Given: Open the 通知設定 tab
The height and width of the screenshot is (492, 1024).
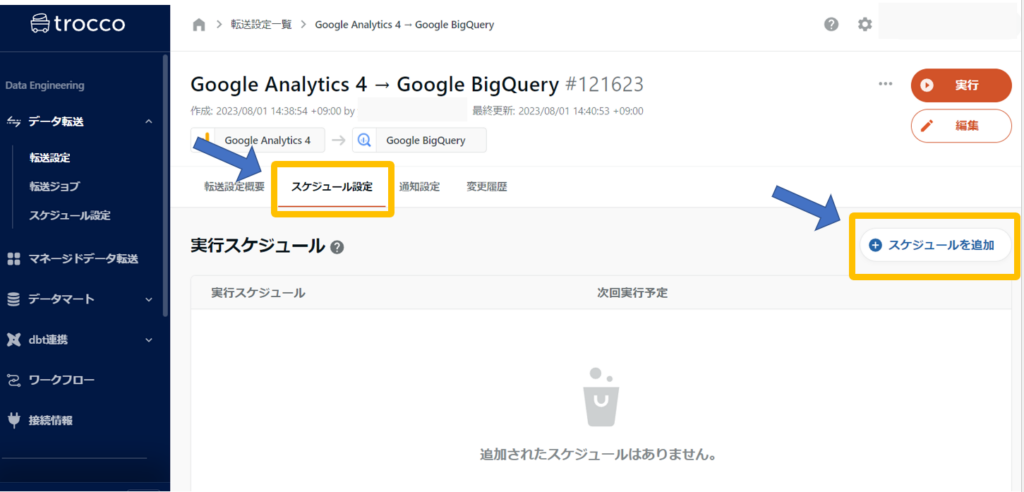Looking at the screenshot, I should (419, 187).
